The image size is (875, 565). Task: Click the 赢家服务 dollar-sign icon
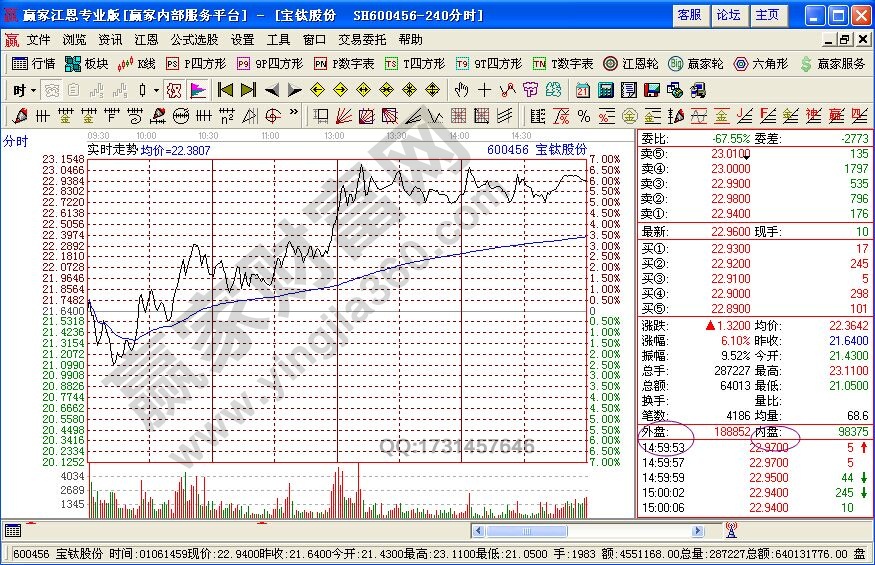[x=806, y=64]
